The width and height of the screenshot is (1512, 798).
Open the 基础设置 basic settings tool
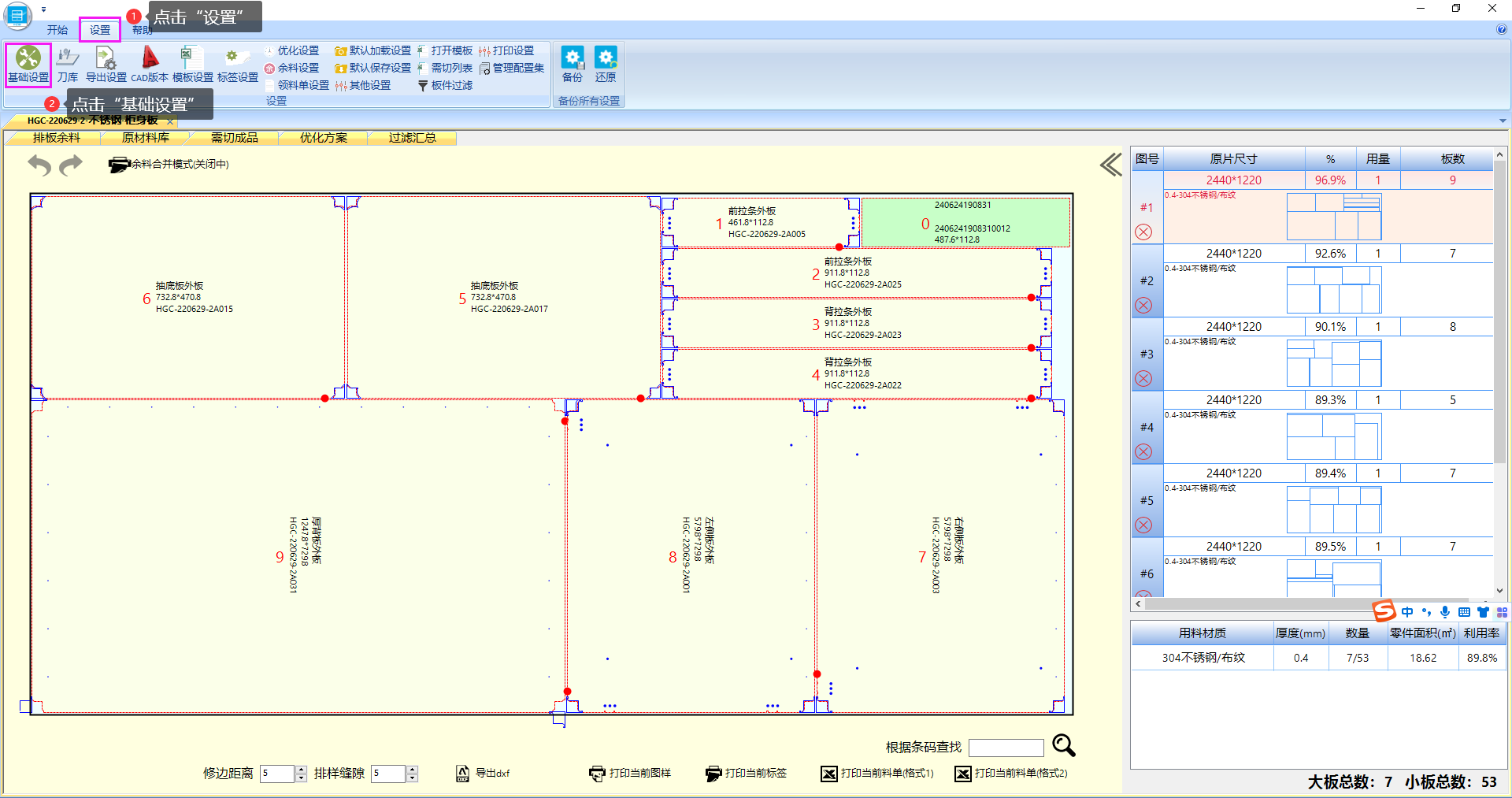pos(28,65)
